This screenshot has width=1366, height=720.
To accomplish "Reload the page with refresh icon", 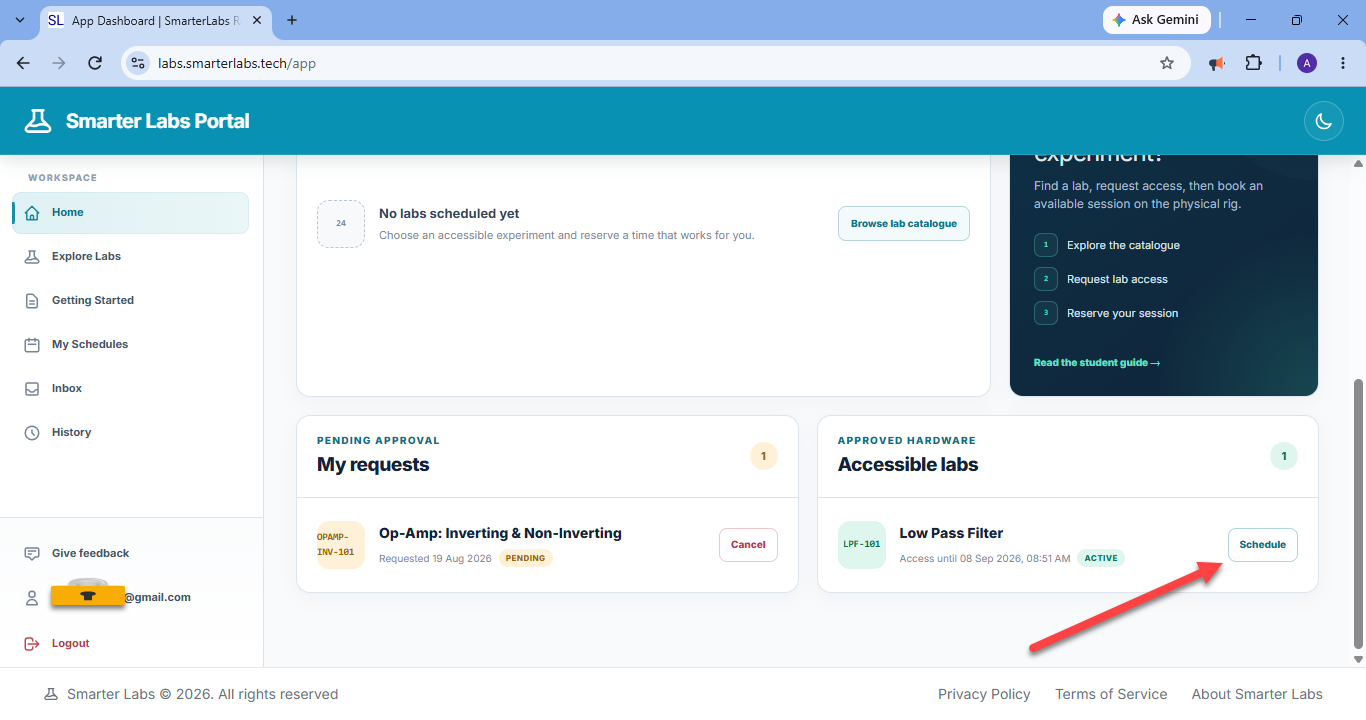I will [95, 63].
